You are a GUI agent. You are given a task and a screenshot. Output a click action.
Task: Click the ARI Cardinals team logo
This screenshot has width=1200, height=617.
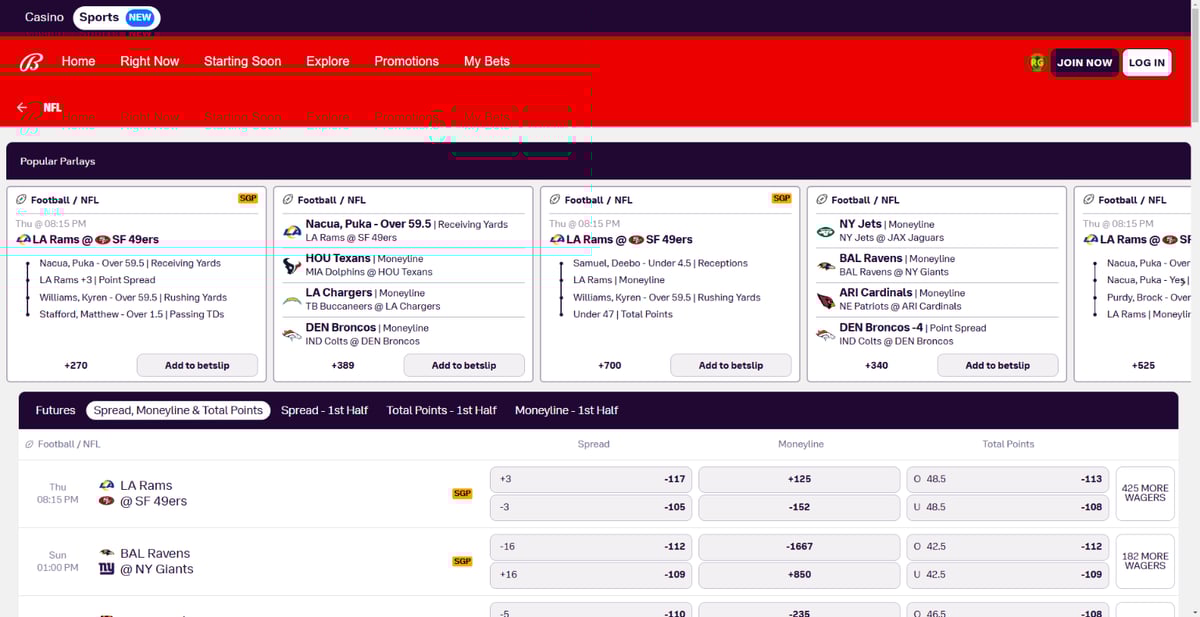click(x=826, y=300)
